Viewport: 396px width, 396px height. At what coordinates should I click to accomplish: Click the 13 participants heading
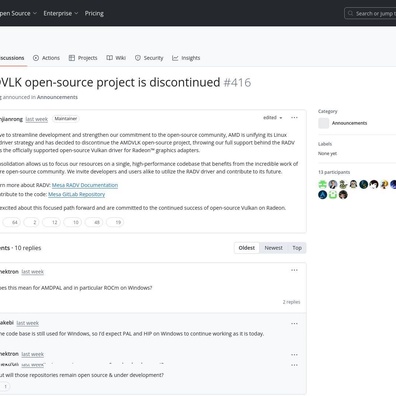(x=334, y=172)
